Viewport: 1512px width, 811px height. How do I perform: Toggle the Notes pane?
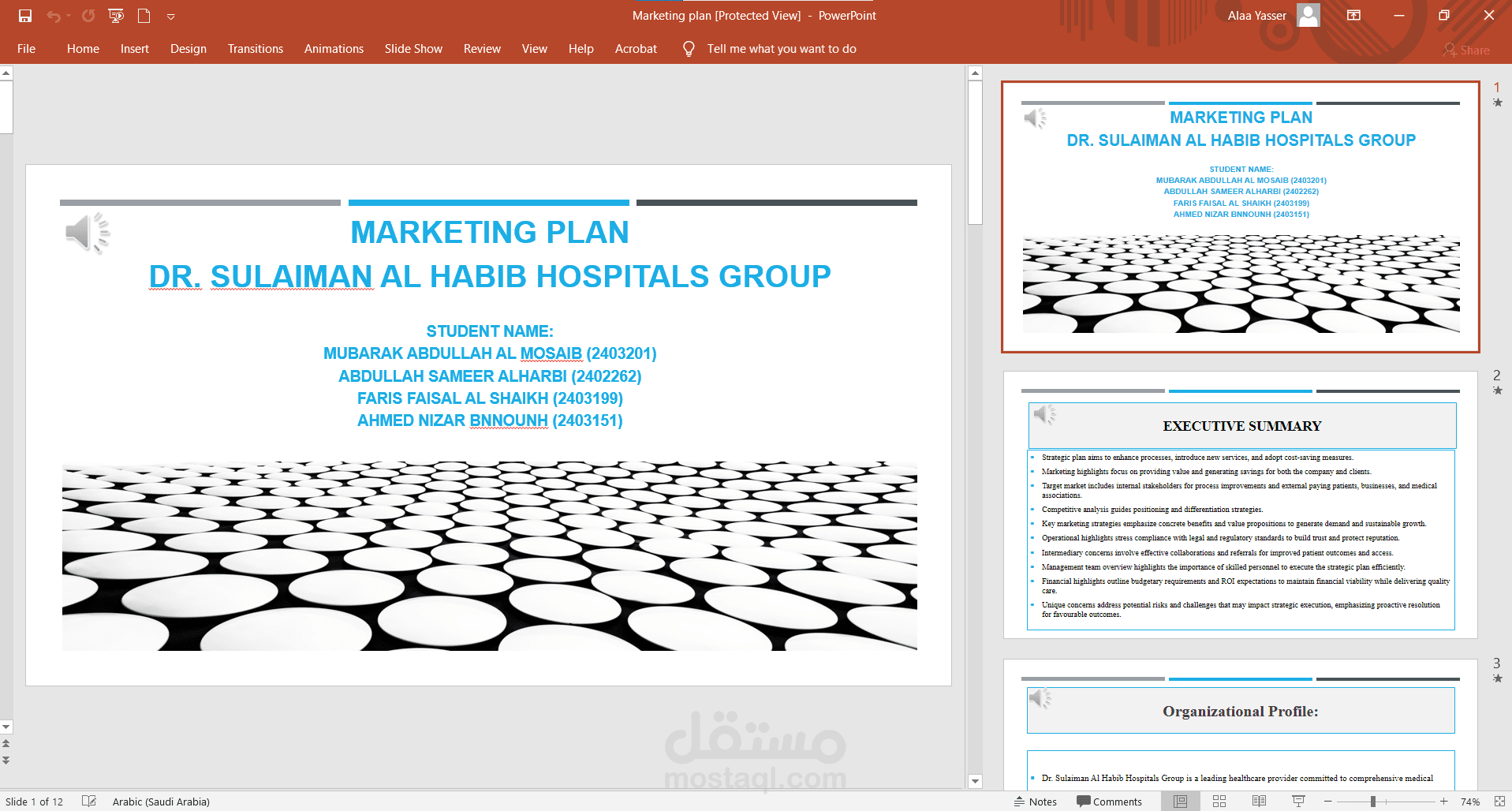1036,802
